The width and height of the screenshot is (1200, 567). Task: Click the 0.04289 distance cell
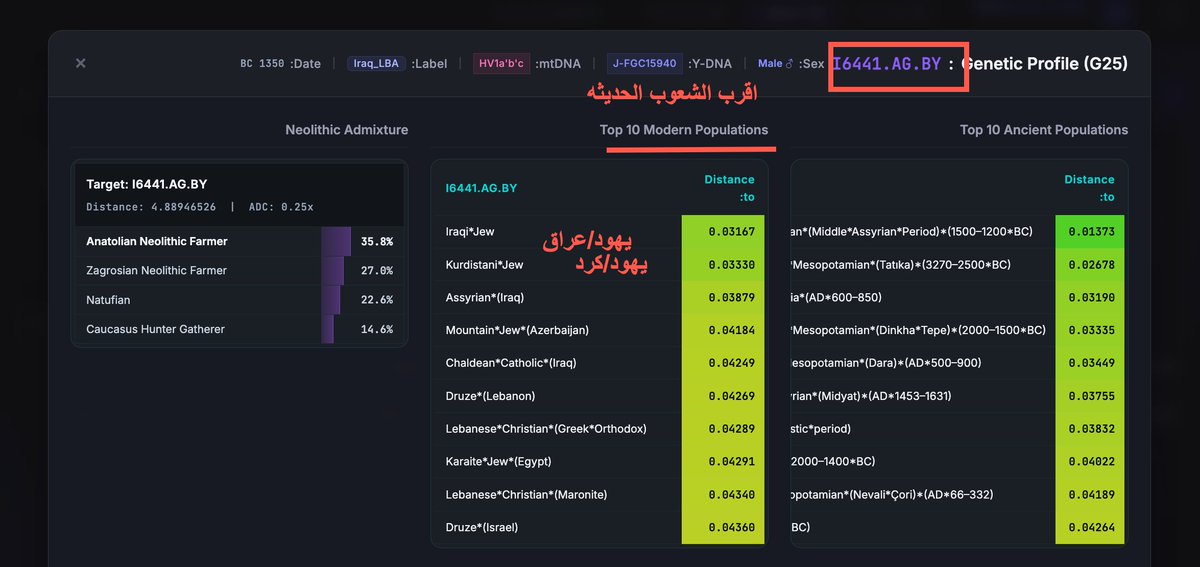(723, 428)
